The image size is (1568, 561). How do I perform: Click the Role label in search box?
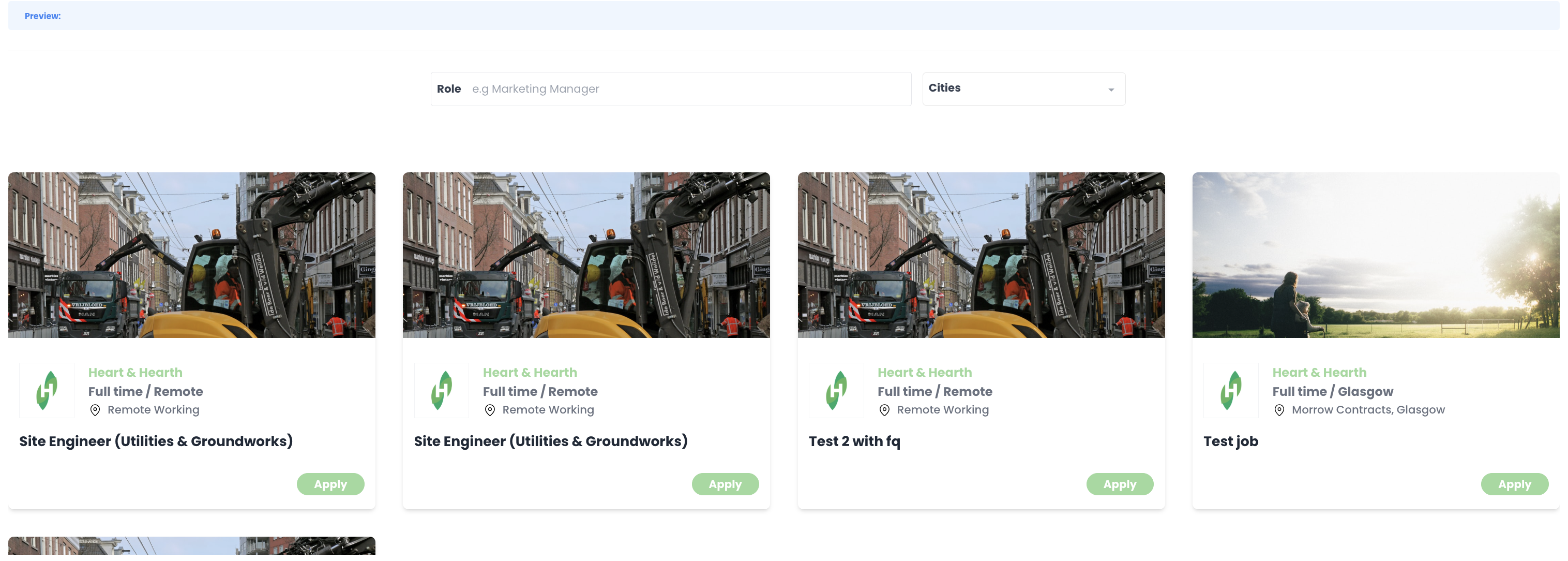pyautogui.click(x=448, y=89)
